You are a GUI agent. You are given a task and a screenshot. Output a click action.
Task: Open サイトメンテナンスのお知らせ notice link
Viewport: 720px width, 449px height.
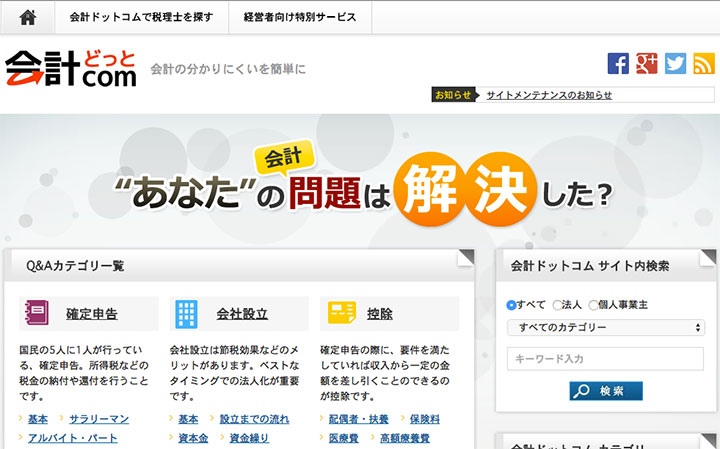click(x=549, y=95)
